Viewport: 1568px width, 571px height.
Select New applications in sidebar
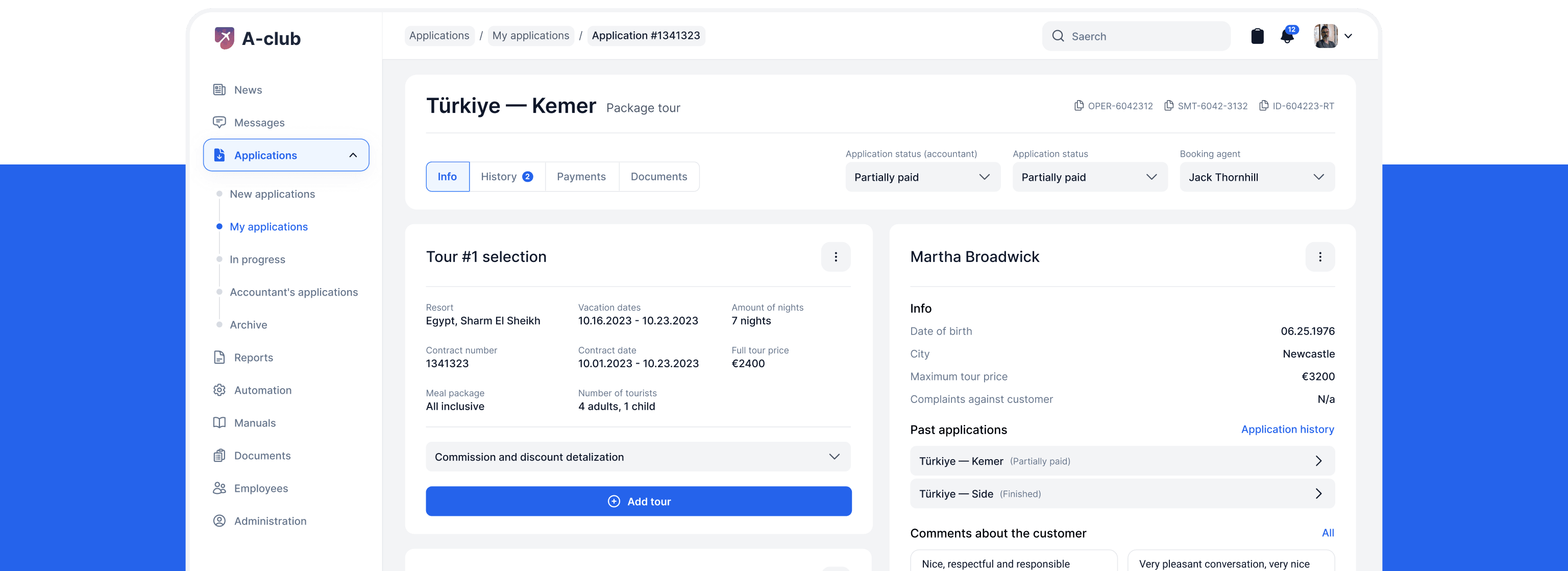click(272, 194)
